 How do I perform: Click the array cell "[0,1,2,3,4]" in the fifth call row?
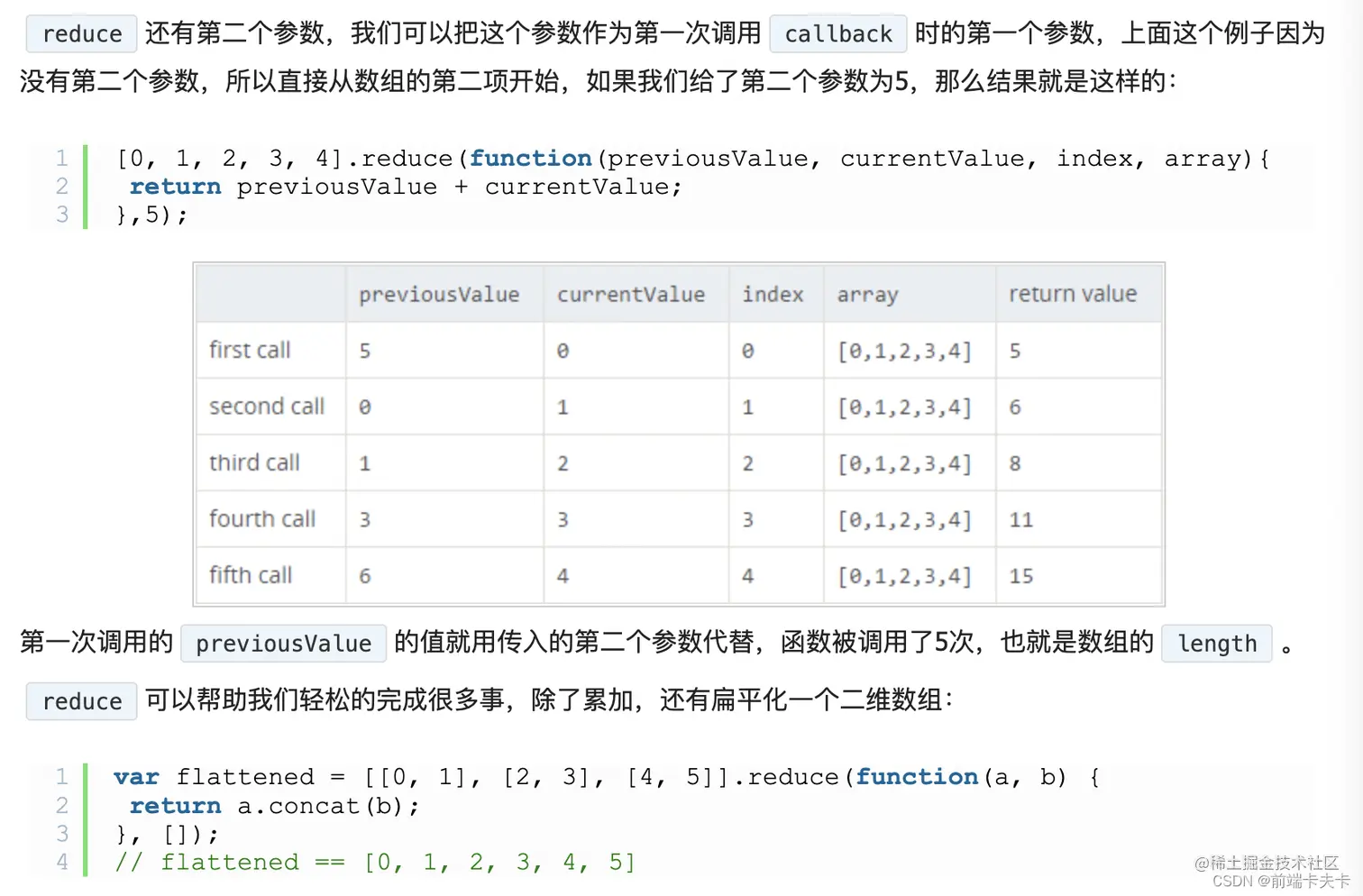point(904,576)
